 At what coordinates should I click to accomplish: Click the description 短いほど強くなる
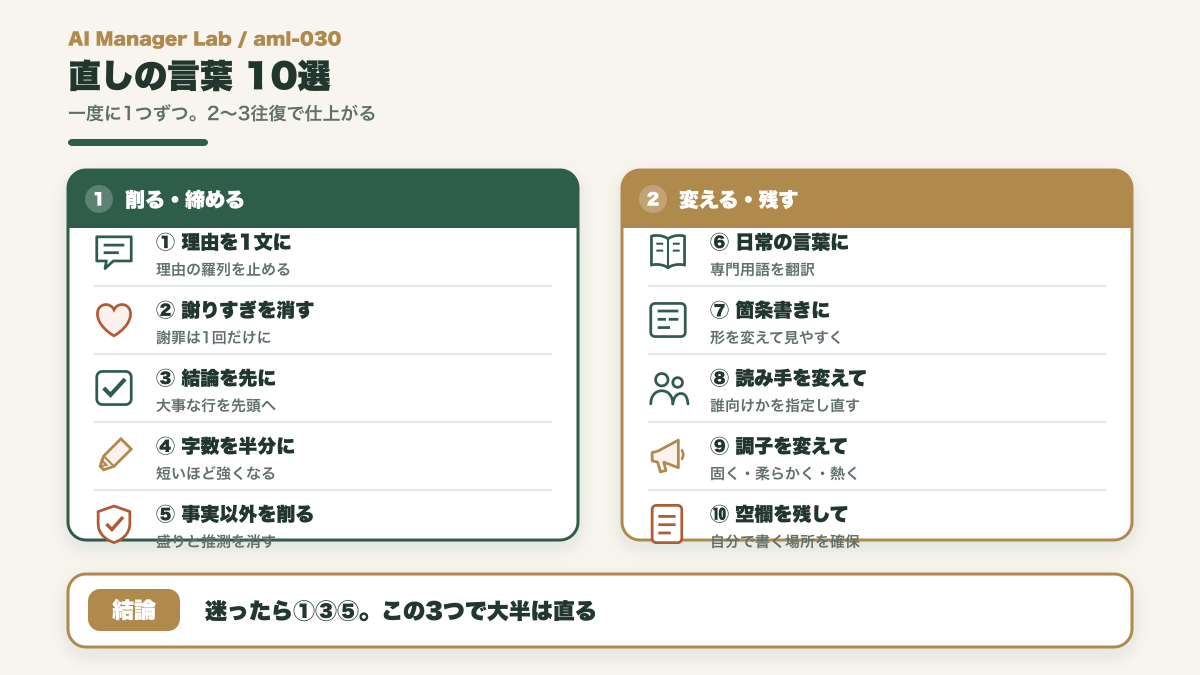216,473
